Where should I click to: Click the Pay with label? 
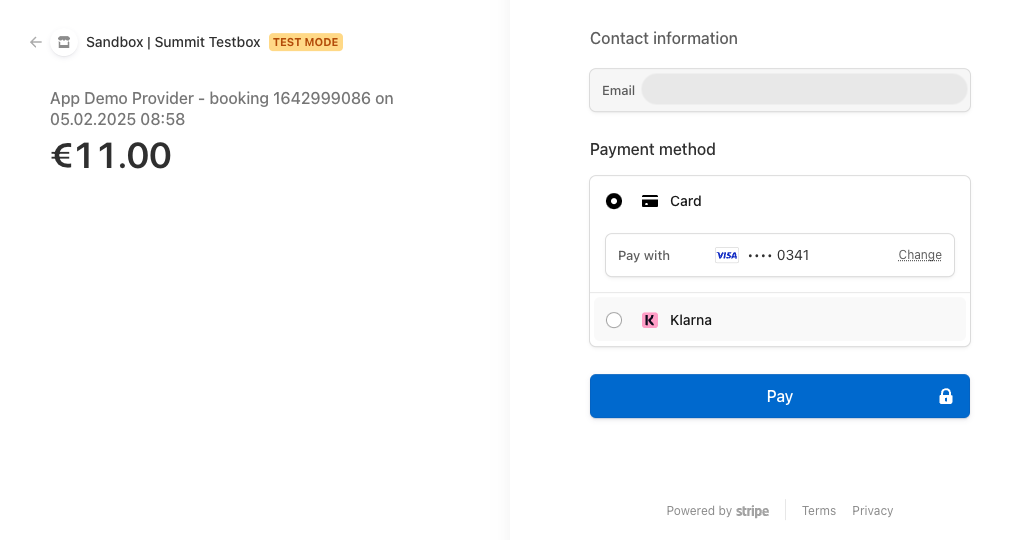pyautogui.click(x=644, y=255)
